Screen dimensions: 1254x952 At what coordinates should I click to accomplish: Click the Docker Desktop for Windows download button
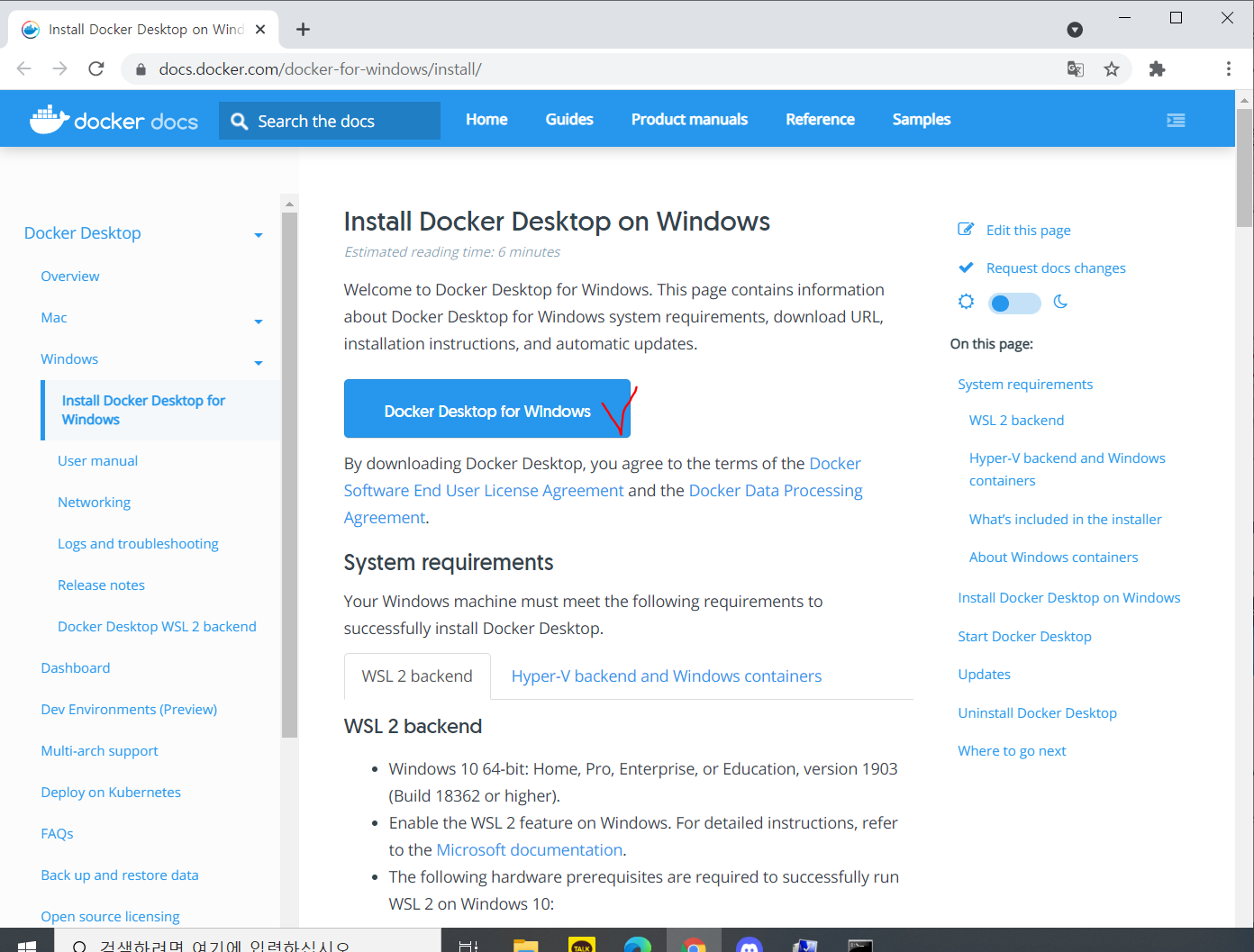click(487, 409)
